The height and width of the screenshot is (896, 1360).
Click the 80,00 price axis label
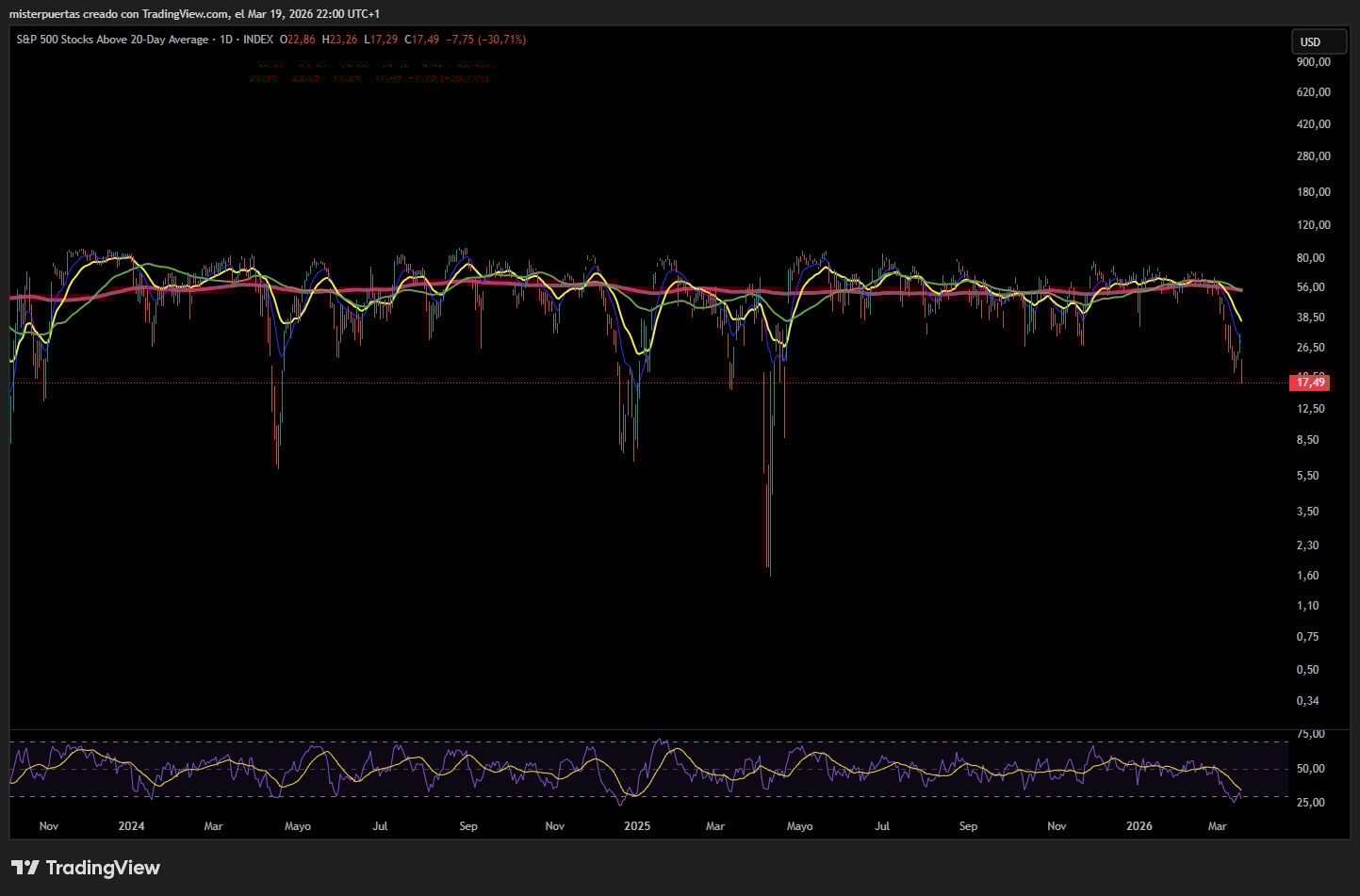[x=1311, y=258]
